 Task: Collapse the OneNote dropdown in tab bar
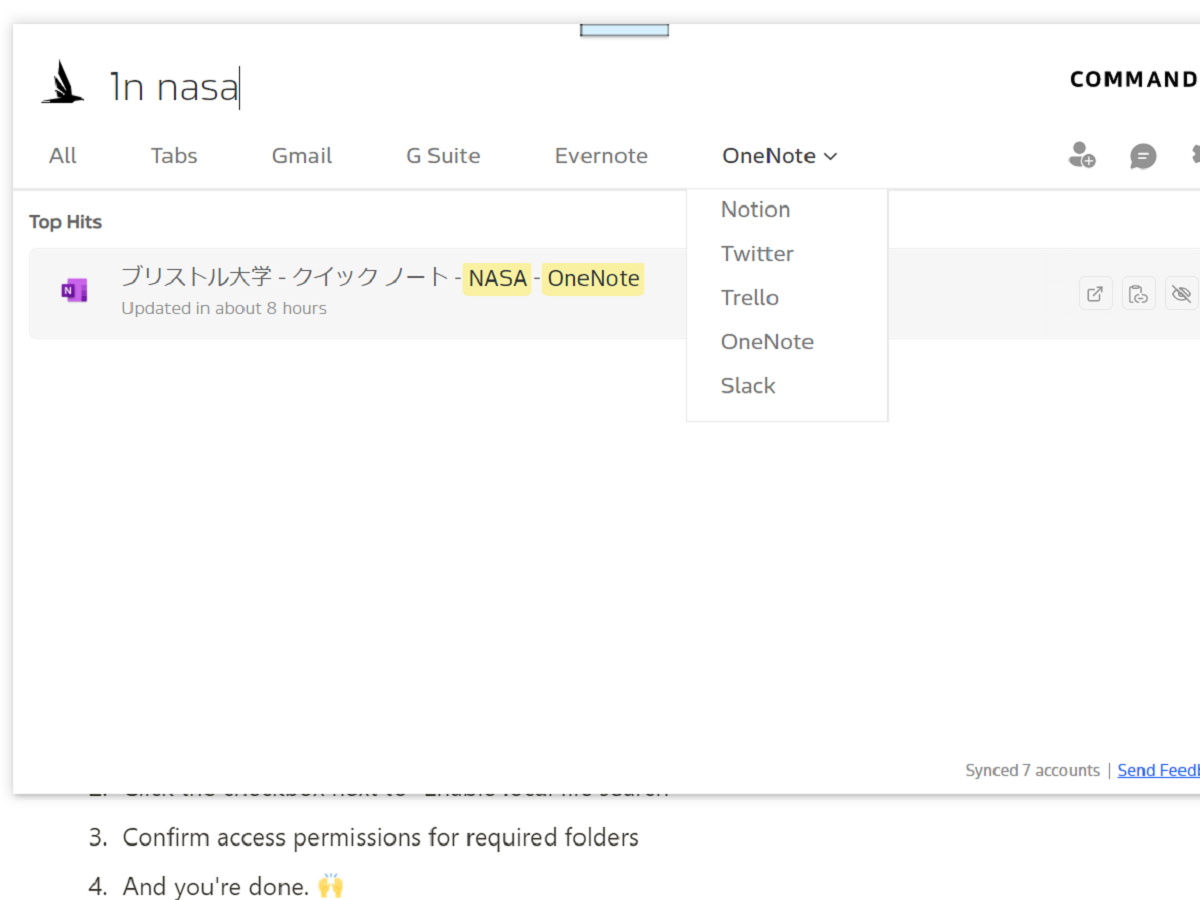click(x=780, y=156)
